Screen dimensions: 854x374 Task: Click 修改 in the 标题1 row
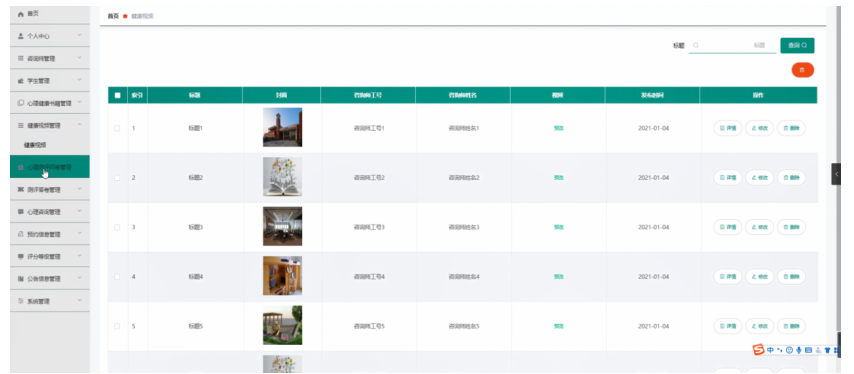tap(759, 128)
